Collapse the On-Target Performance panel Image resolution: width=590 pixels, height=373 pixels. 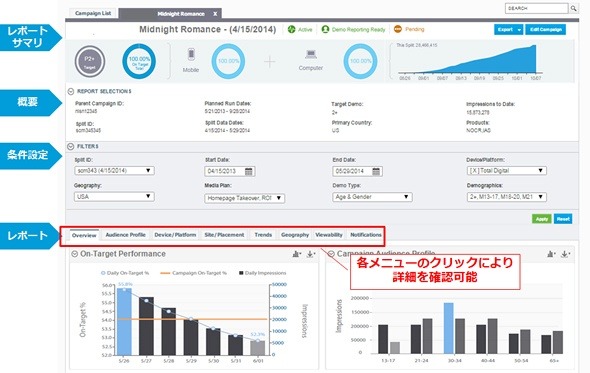click(x=75, y=254)
